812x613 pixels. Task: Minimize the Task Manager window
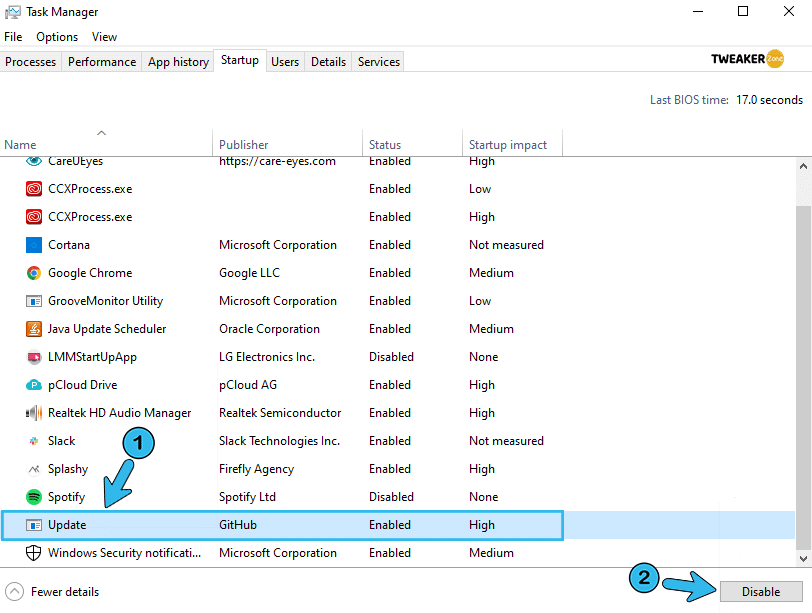pos(698,11)
